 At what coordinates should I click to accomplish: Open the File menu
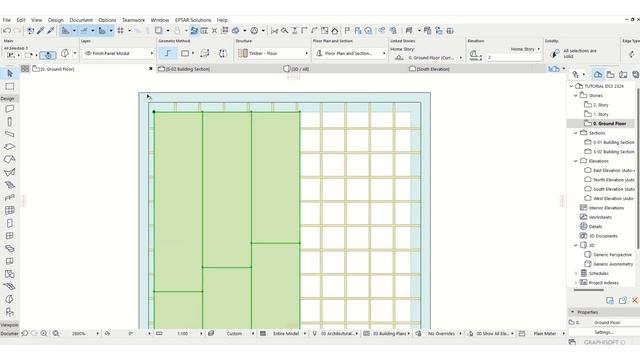(7, 20)
